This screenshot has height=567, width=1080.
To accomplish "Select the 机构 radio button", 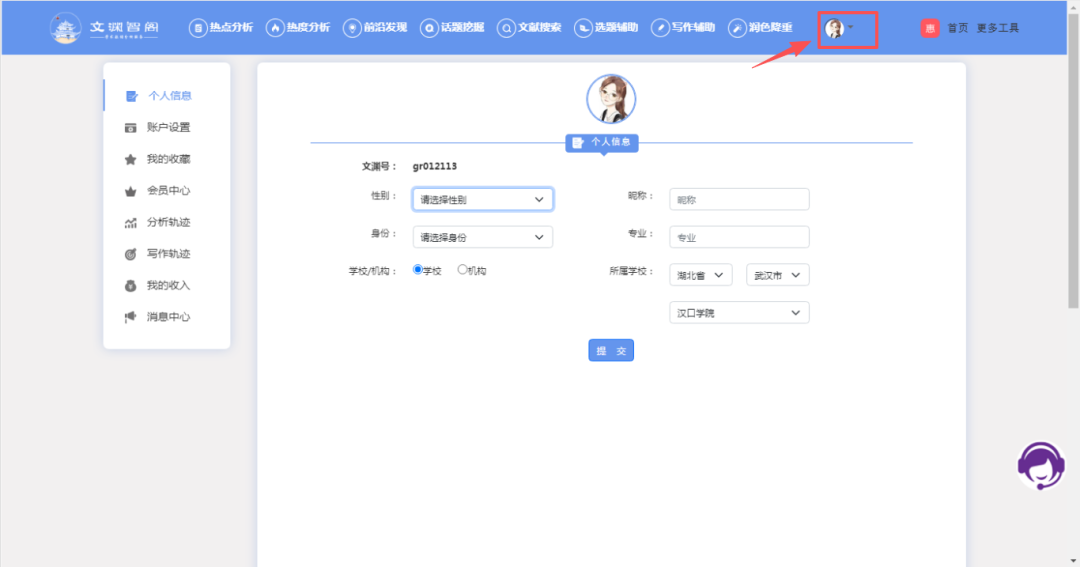I will pyautogui.click(x=462, y=270).
